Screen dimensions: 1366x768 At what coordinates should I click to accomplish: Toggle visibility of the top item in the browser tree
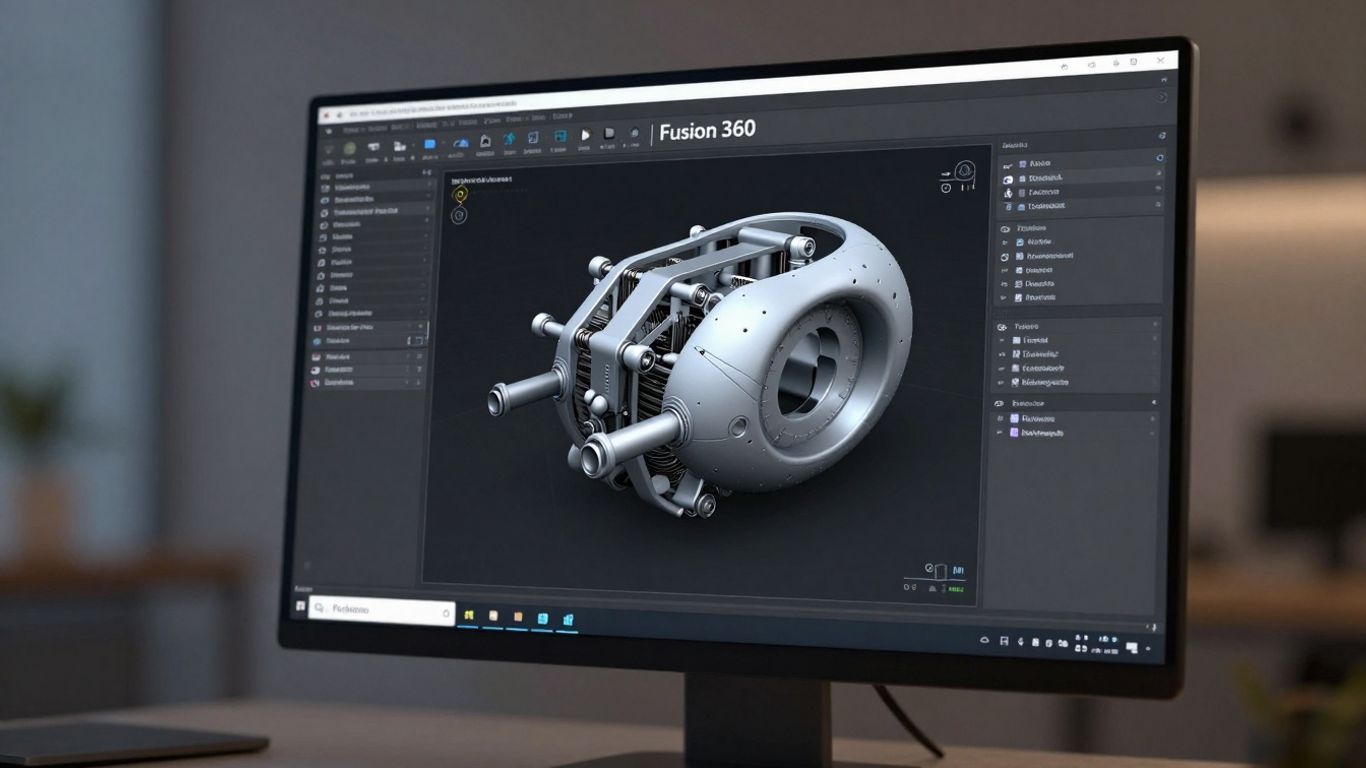pos(1160,158)
